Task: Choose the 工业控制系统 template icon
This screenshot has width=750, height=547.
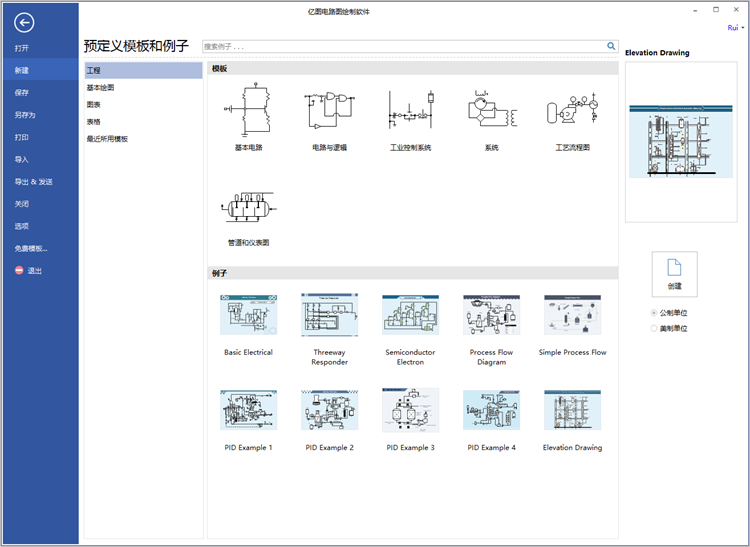Action: tap(410, 109)
